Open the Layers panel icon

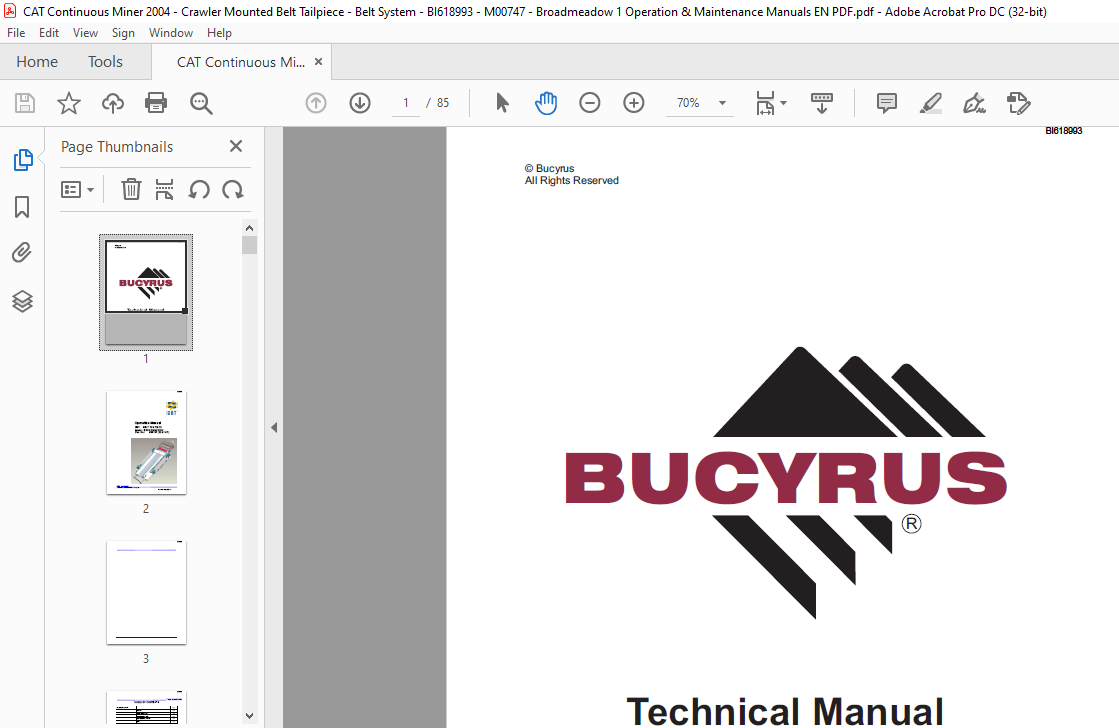click(x=22, y=301)
